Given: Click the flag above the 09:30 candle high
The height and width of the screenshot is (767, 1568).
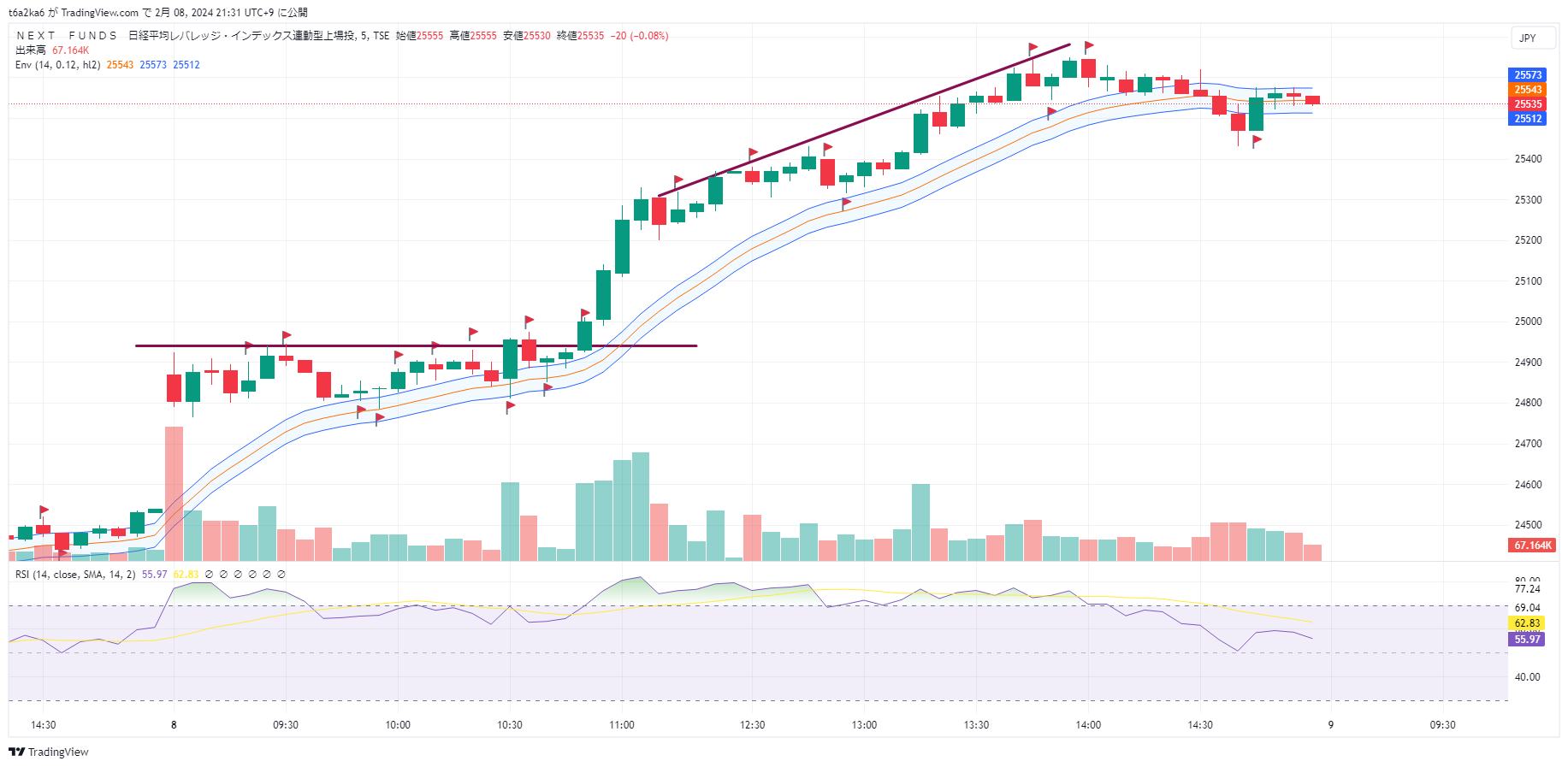Looking at the screenshot, I should point(287,336).
